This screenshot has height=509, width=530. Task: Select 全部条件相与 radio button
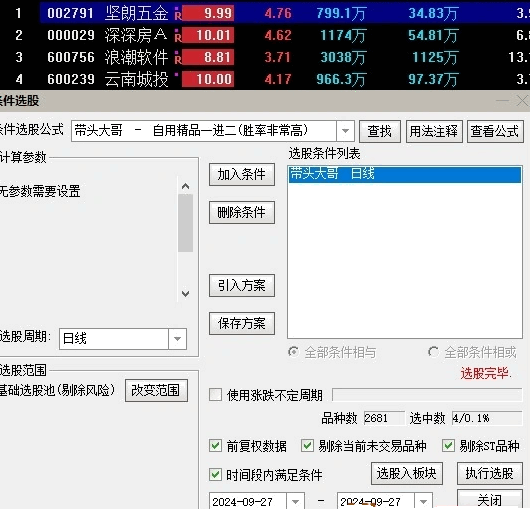tap(293, 352)
